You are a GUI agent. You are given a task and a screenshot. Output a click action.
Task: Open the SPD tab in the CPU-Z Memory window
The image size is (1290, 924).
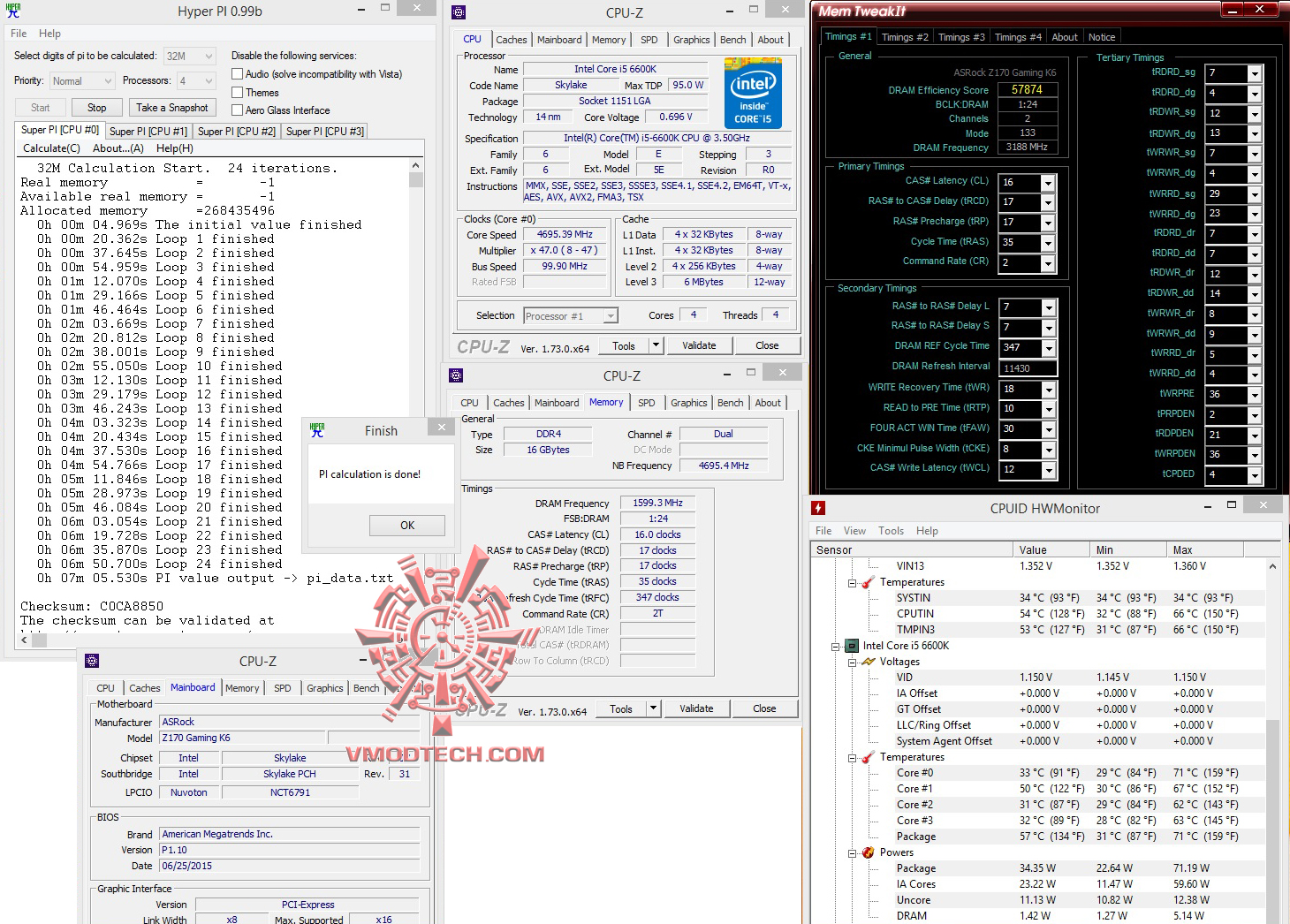click(647, 403)
